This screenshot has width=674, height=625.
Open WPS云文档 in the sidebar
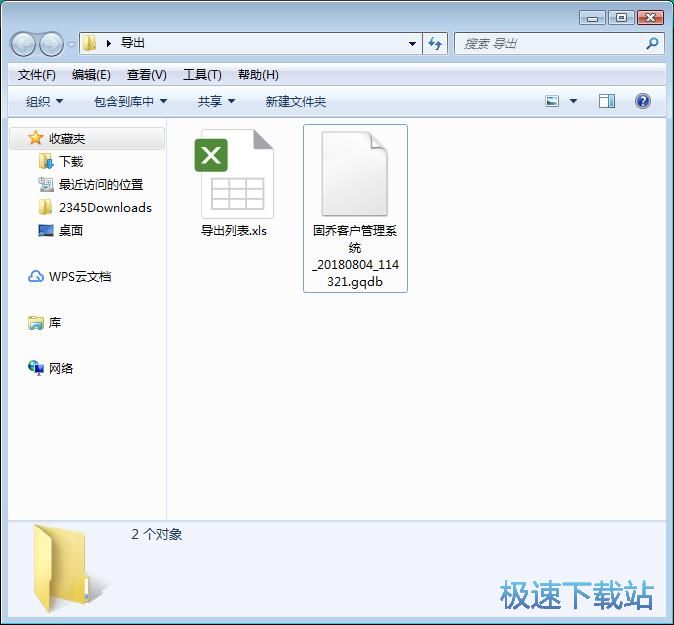pos(80,276)
